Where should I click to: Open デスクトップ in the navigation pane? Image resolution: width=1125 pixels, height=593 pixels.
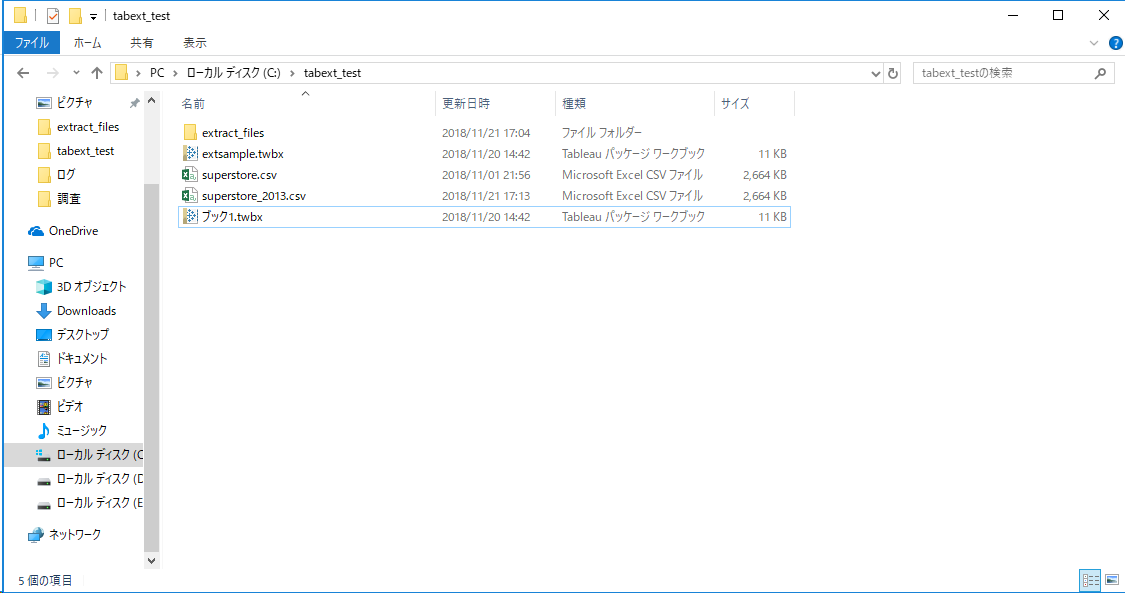click(83, 334)
